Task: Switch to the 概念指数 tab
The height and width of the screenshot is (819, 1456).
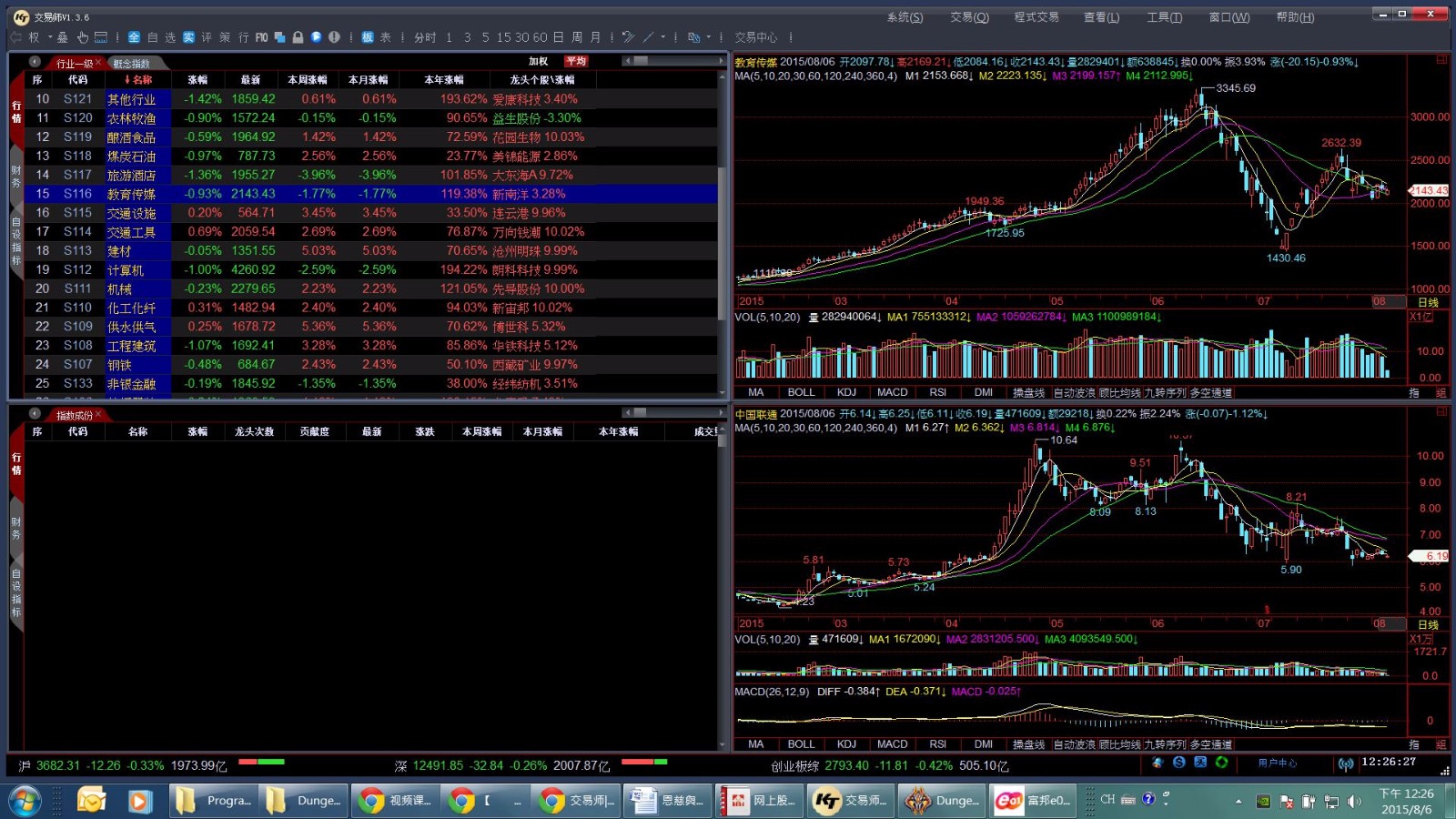Action: click(x=132, y=64)
